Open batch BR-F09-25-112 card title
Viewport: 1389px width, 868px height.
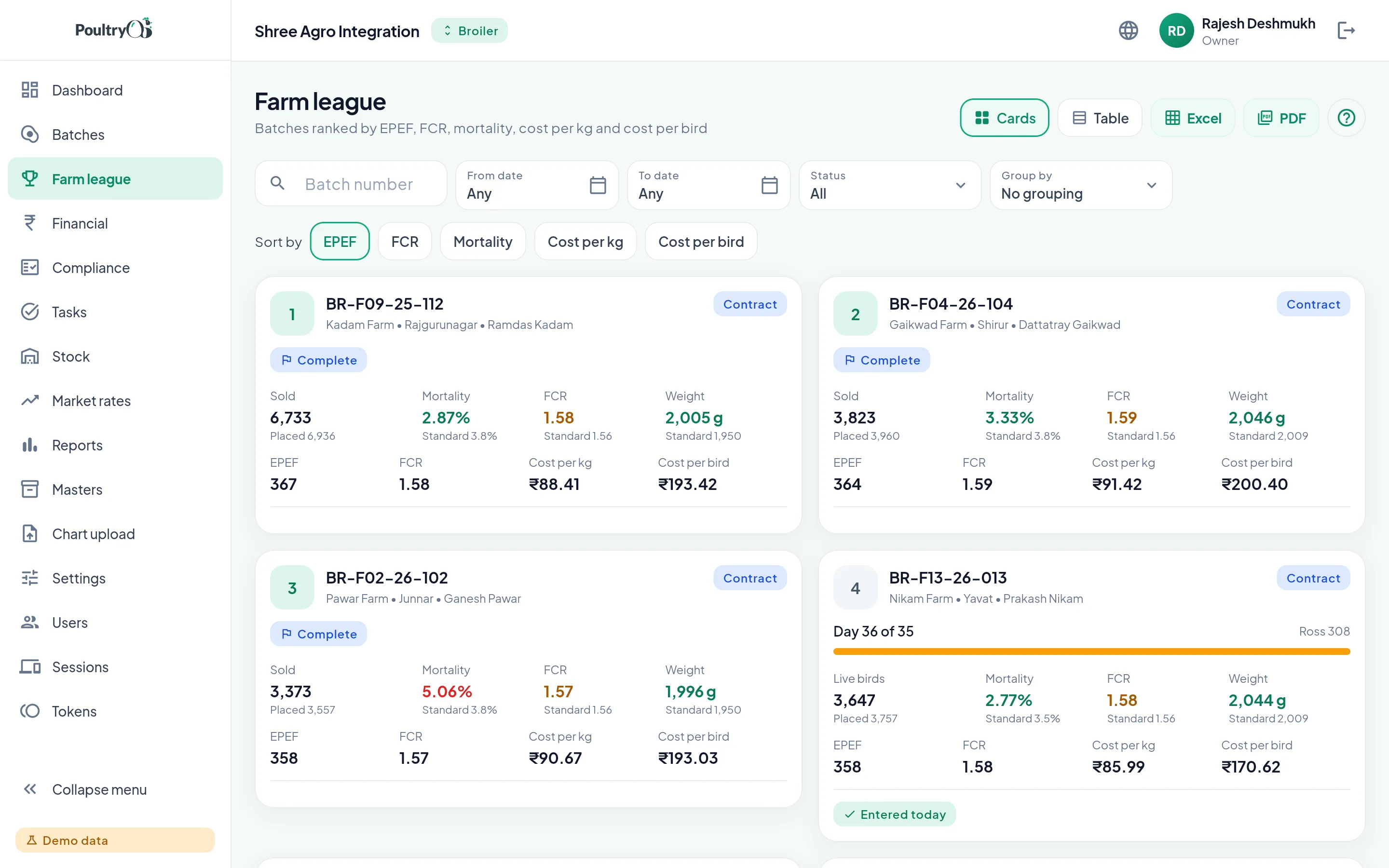[384, 304]
